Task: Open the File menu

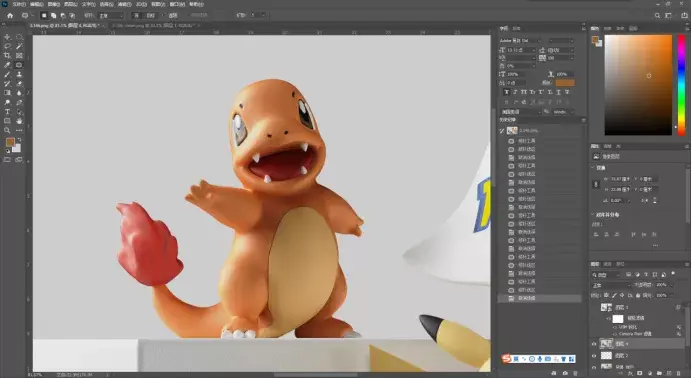Action: point(19,4)
